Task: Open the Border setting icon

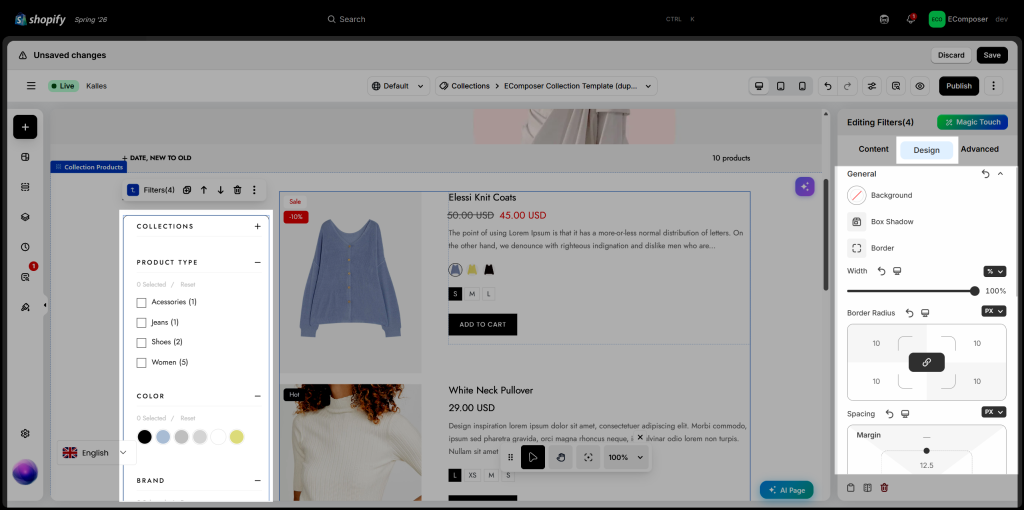Action: tap(856, 248)
